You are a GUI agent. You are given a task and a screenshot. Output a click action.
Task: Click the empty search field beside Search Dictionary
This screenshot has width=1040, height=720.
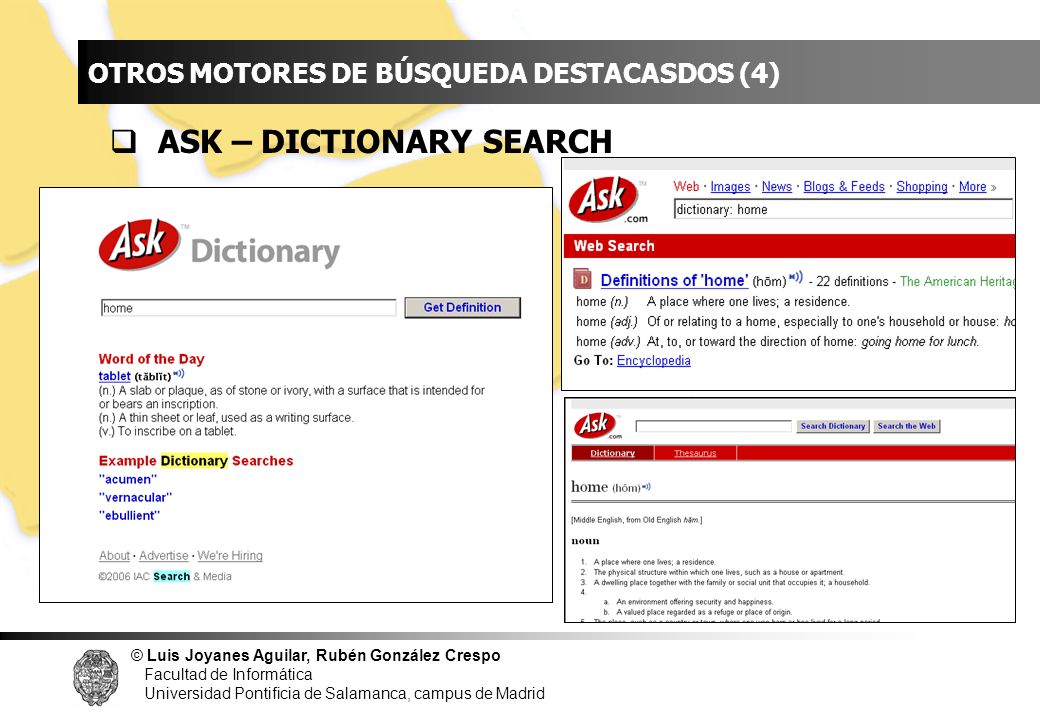[714, 426]
